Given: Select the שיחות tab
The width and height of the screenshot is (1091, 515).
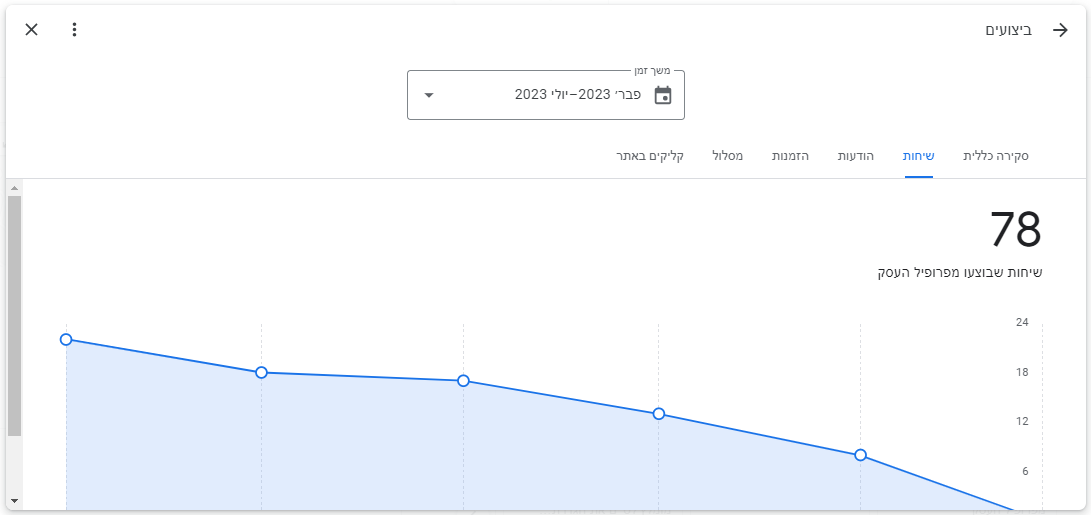Looking at the screenshot, I should tap(918, 157).
